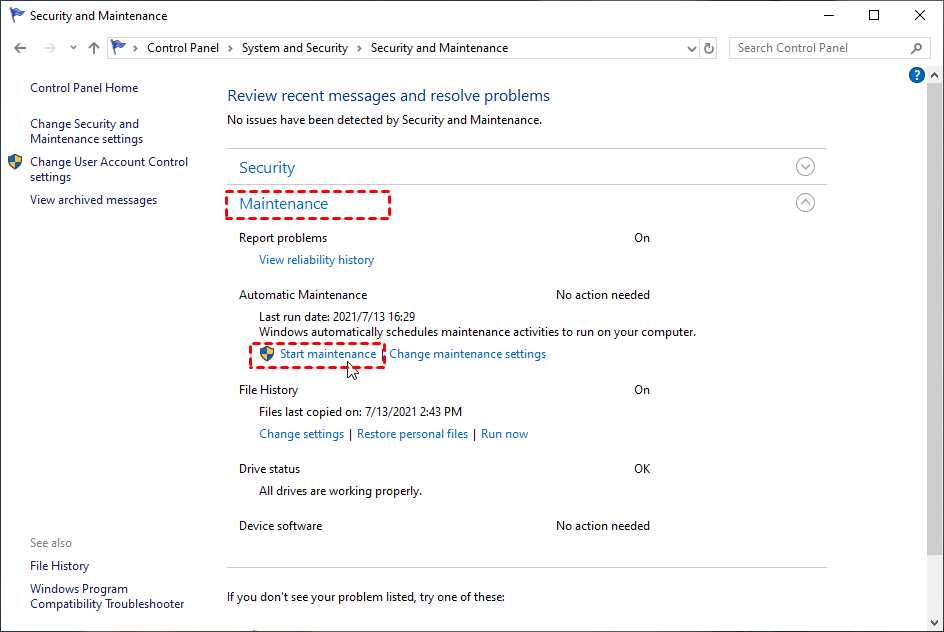
Task: Click the search magnifier icon
Action: coord(916,48)
